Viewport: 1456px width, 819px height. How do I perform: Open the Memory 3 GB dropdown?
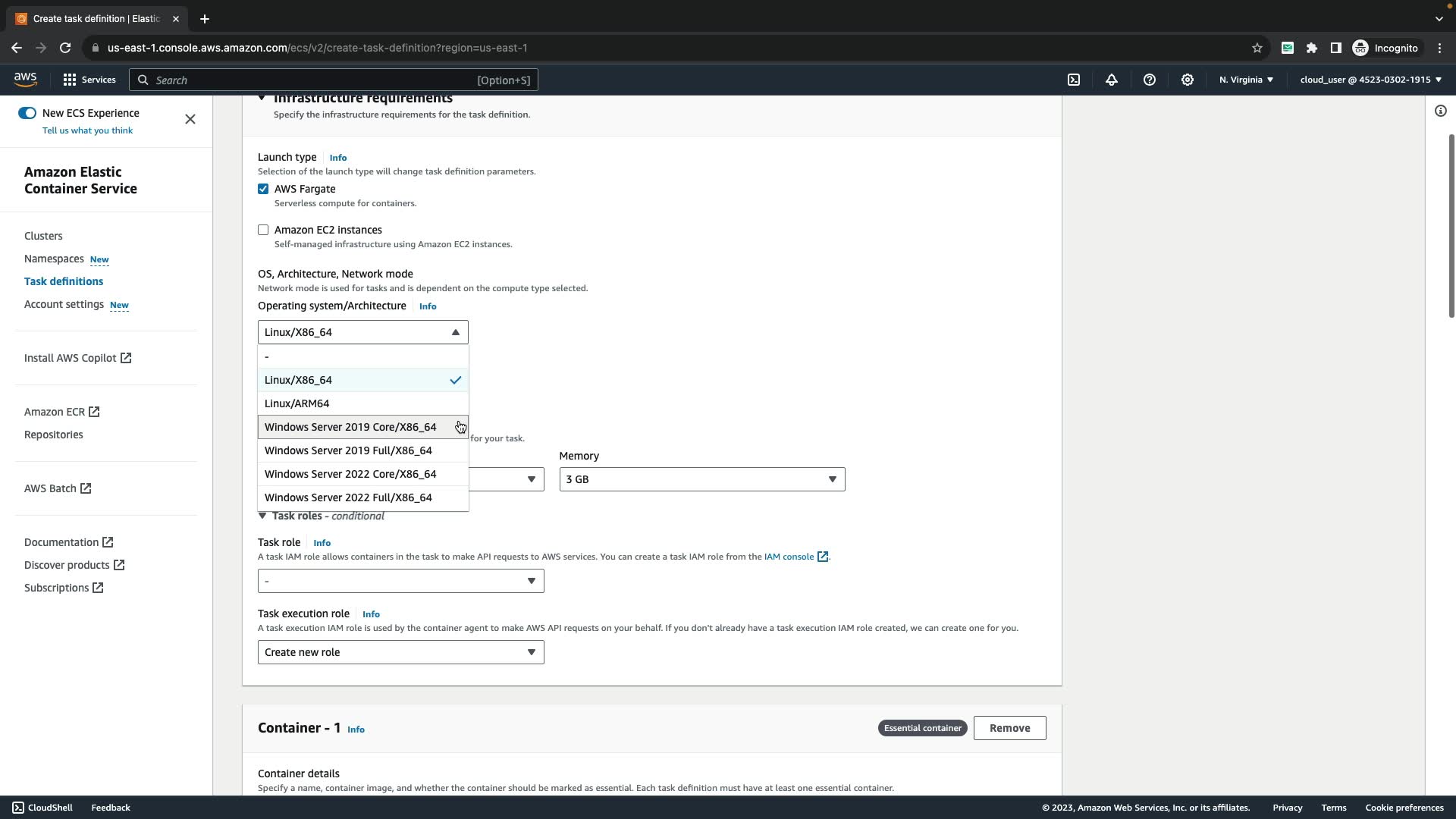[701, 479]
